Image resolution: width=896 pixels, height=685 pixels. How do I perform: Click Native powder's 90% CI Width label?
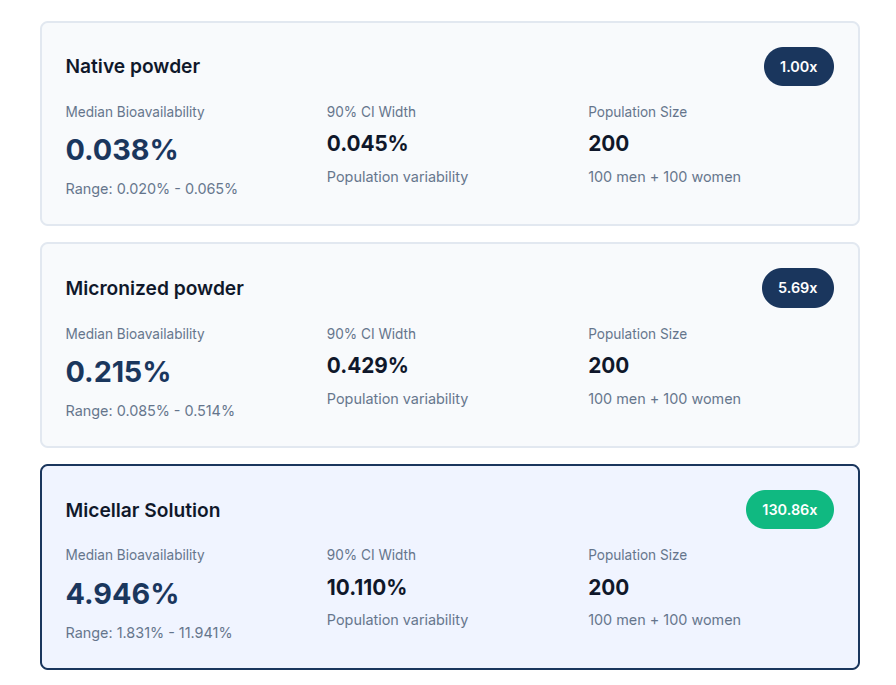pyautogui.click(x=371, y=112)
